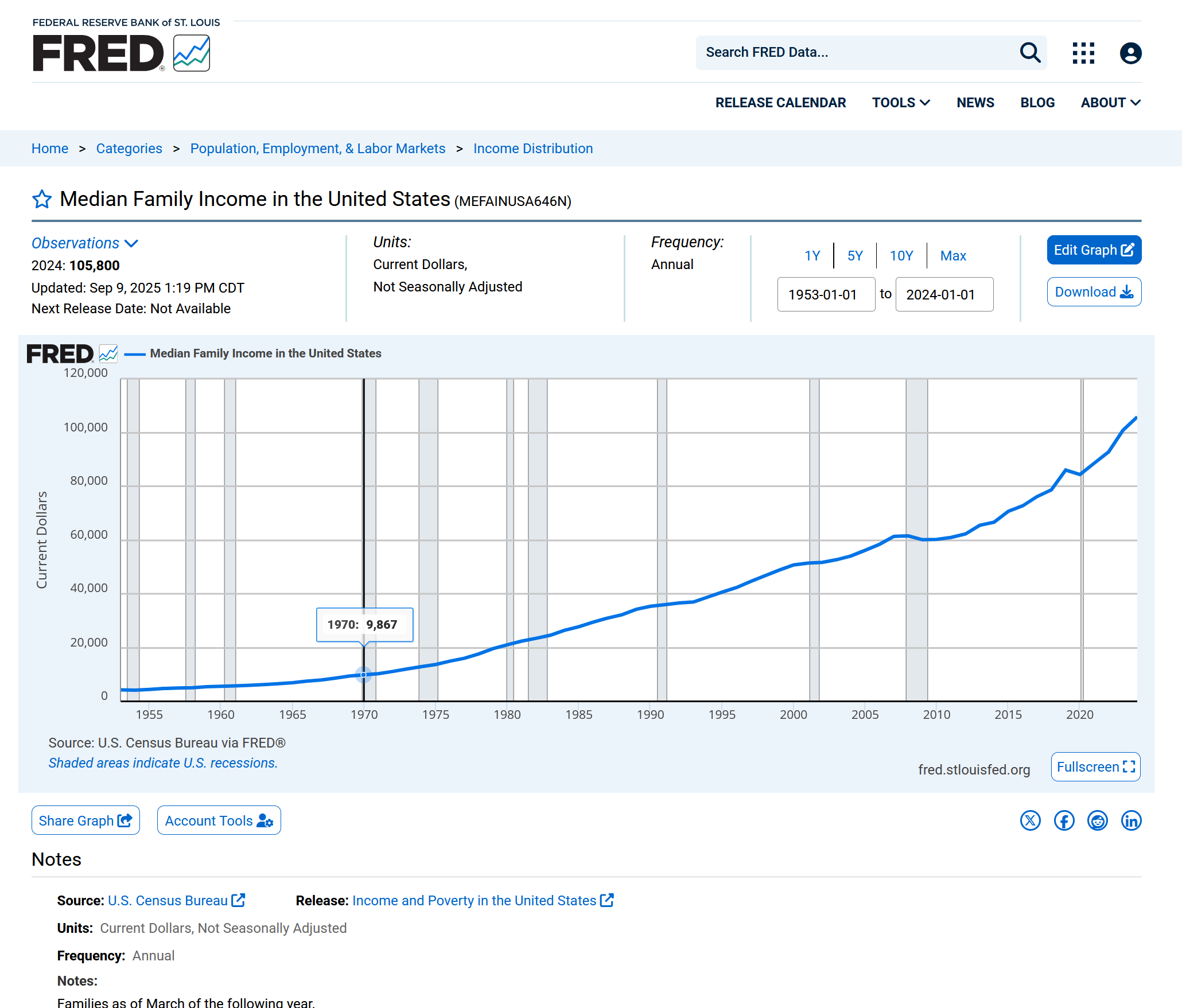Select the Max date range
The image size is (1182, 1008).
(x=952, y=256)
